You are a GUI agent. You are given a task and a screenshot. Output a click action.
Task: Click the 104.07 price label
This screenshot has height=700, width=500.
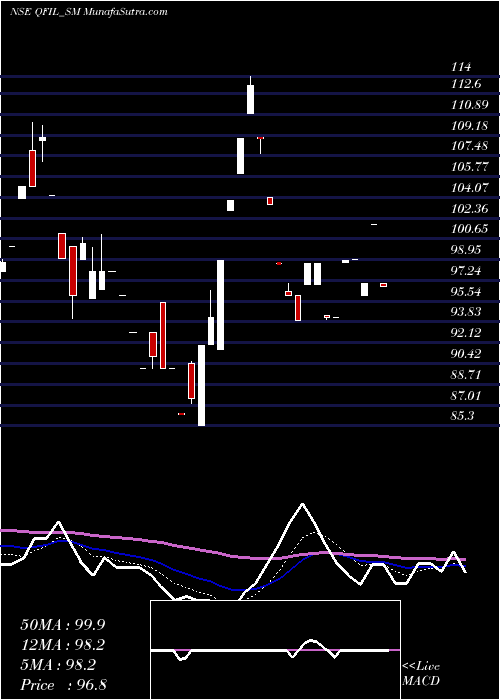[470, 188]
